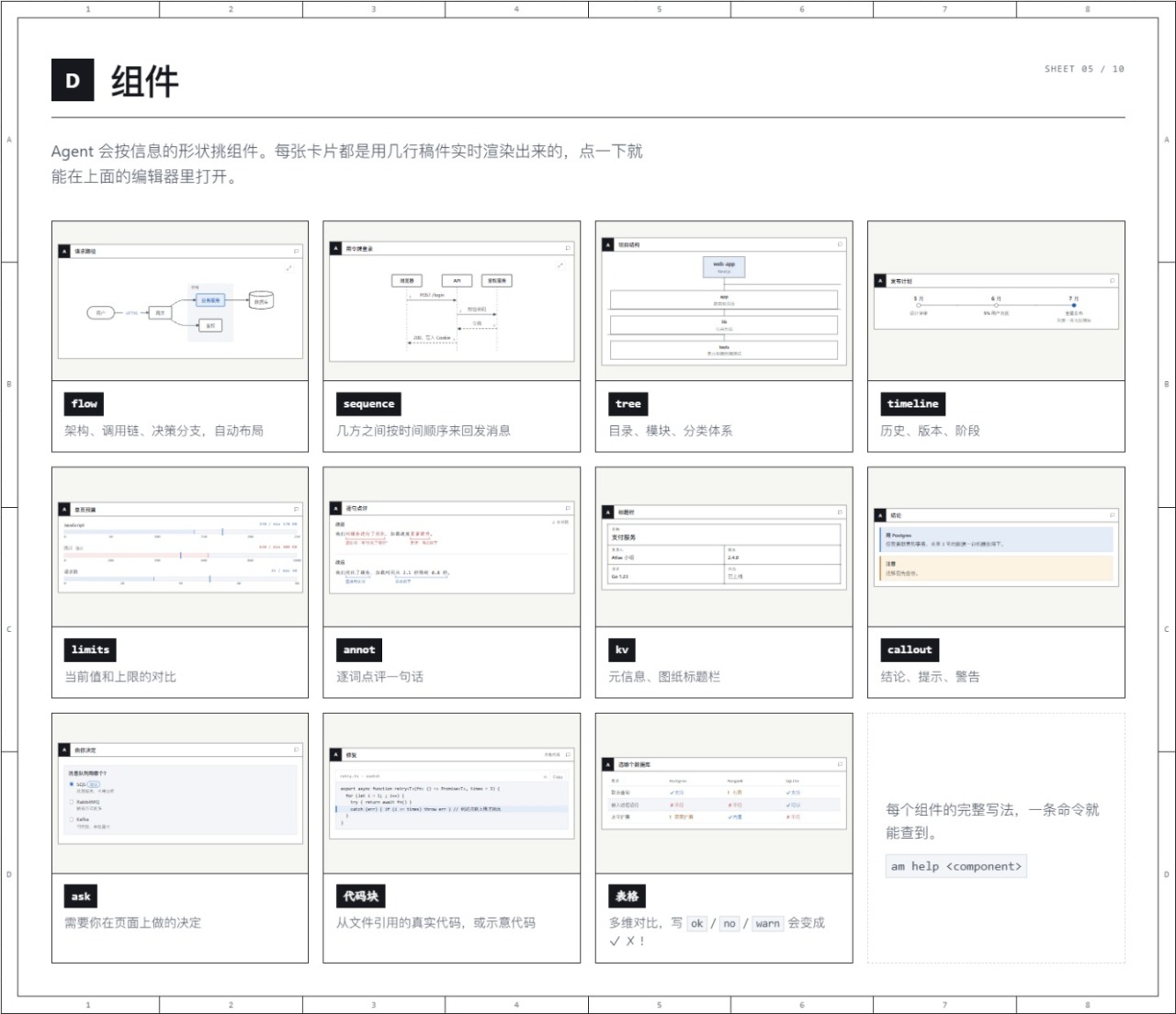Image resolution: width=1176 pixels, height=1014 pixels.
Task: Open the annot component preview thumbnail
Action: [x=452, y=547]
